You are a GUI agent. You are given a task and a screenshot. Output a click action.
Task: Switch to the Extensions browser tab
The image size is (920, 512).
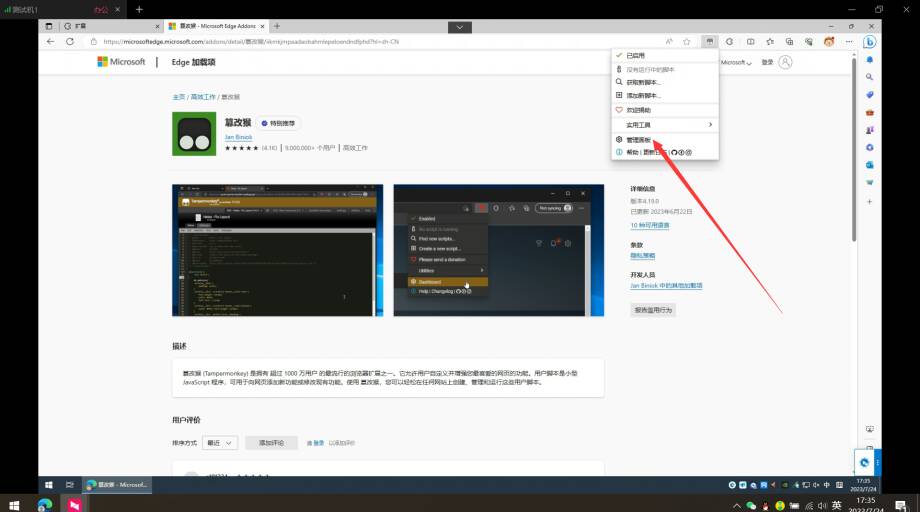109,26
